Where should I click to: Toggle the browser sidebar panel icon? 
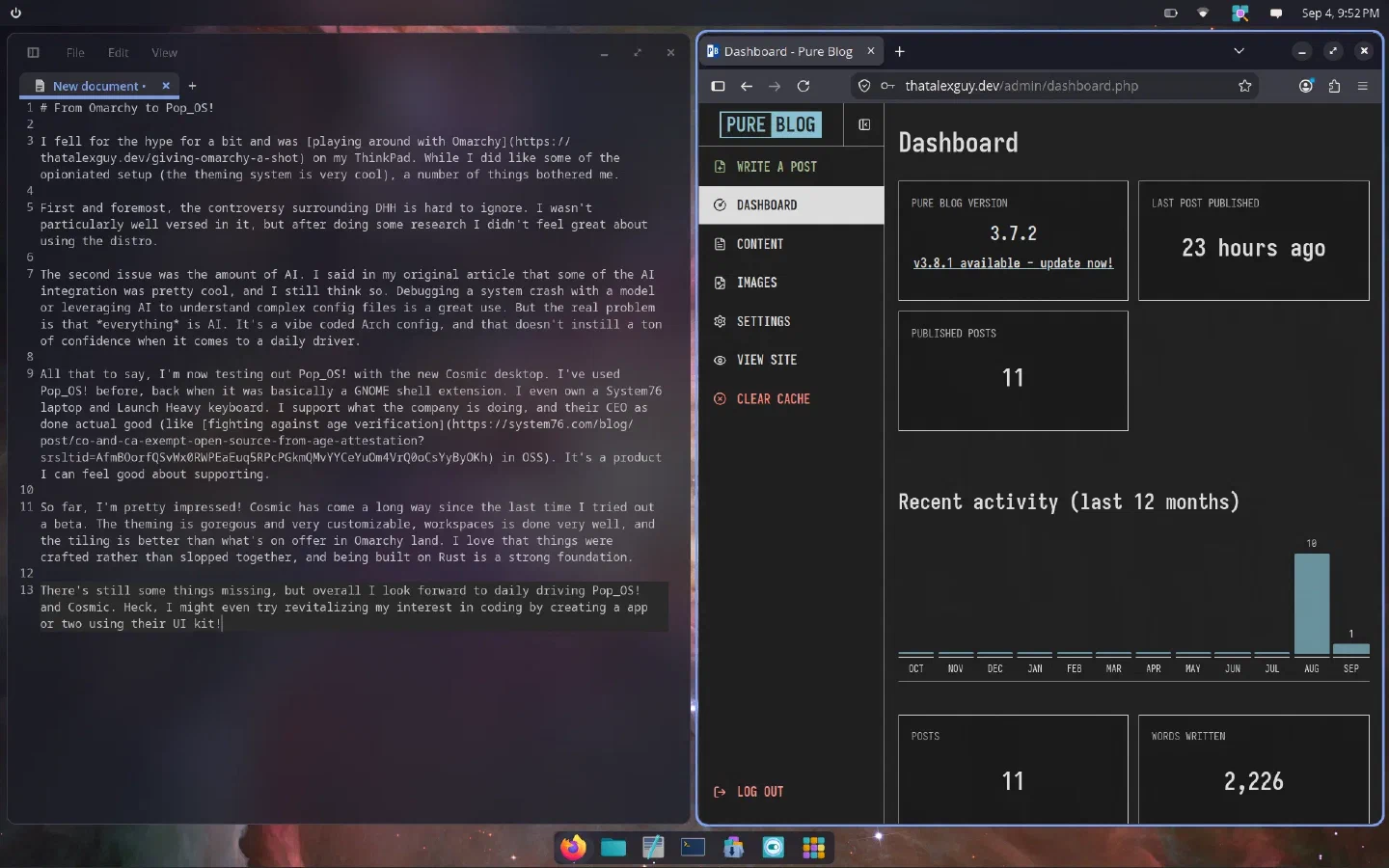pos(718,86)
